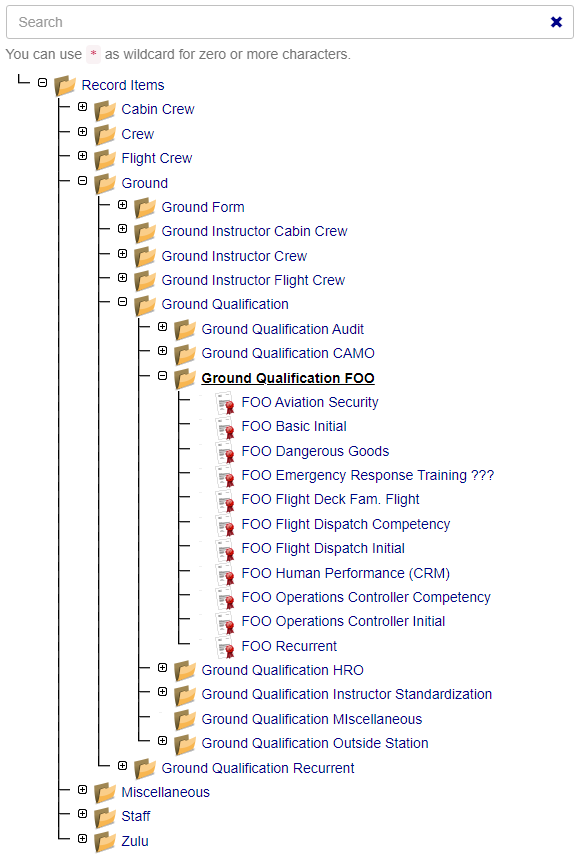578x857 pixels.
Task: Click the Zulu folder icon
Action: (105, 842)
